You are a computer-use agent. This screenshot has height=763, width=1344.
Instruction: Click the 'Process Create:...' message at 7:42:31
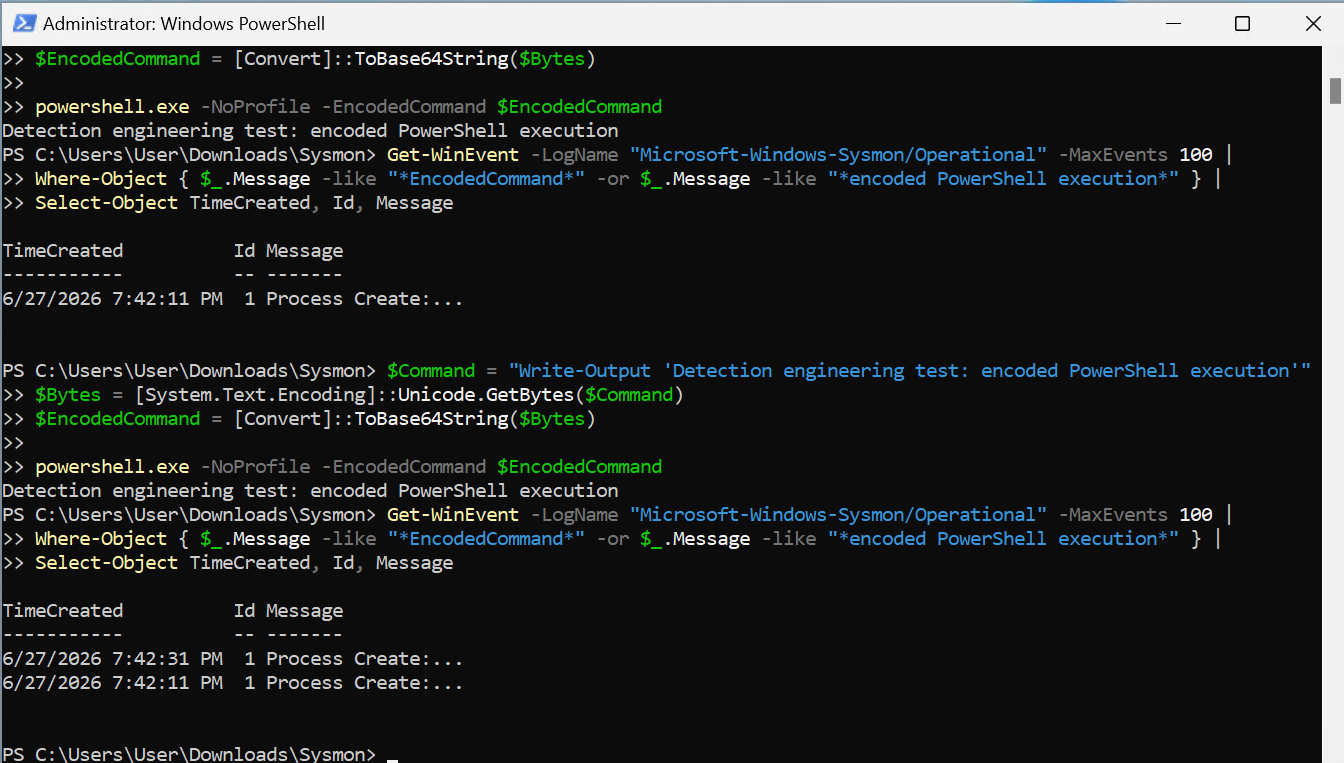[365, 659]
